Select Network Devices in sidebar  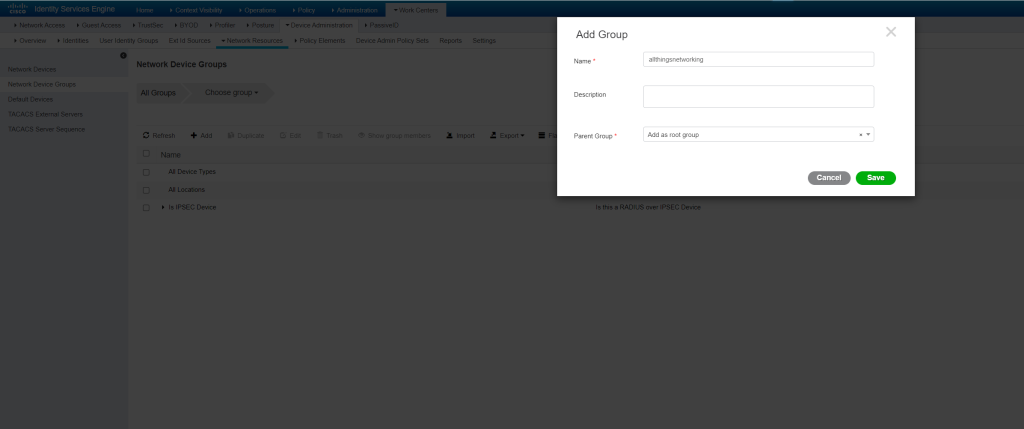[x=32, y=69]
